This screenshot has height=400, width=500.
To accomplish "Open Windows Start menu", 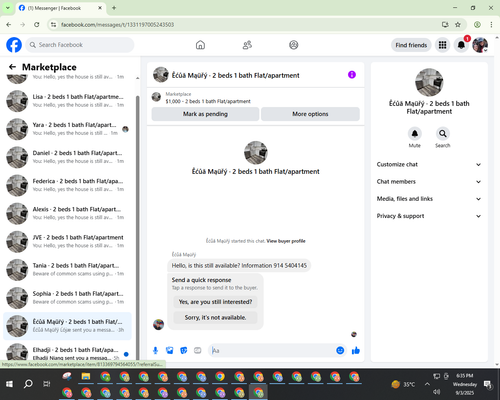I will coord(9,384).
